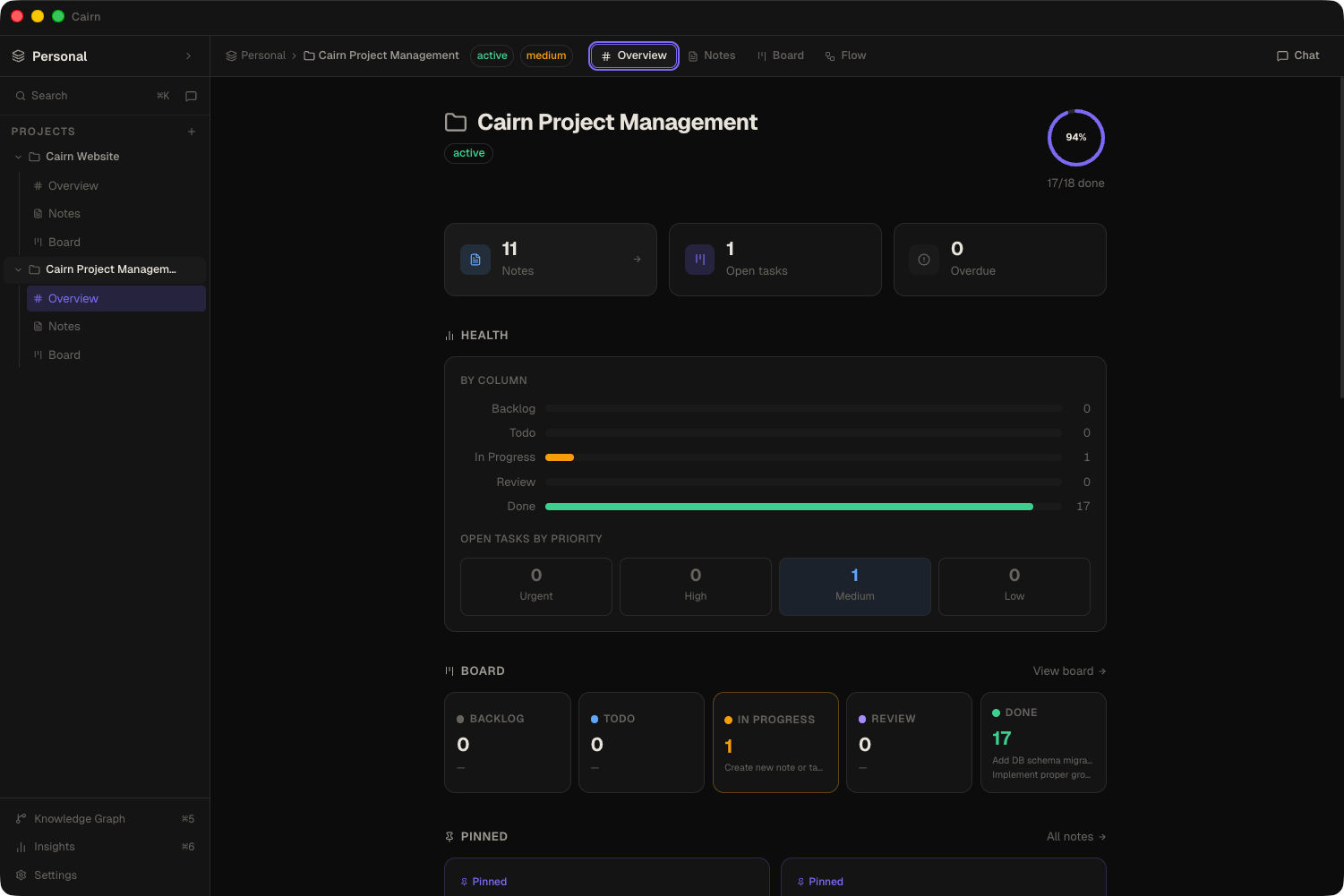Open the Chat panel button

coord(1297,55)
